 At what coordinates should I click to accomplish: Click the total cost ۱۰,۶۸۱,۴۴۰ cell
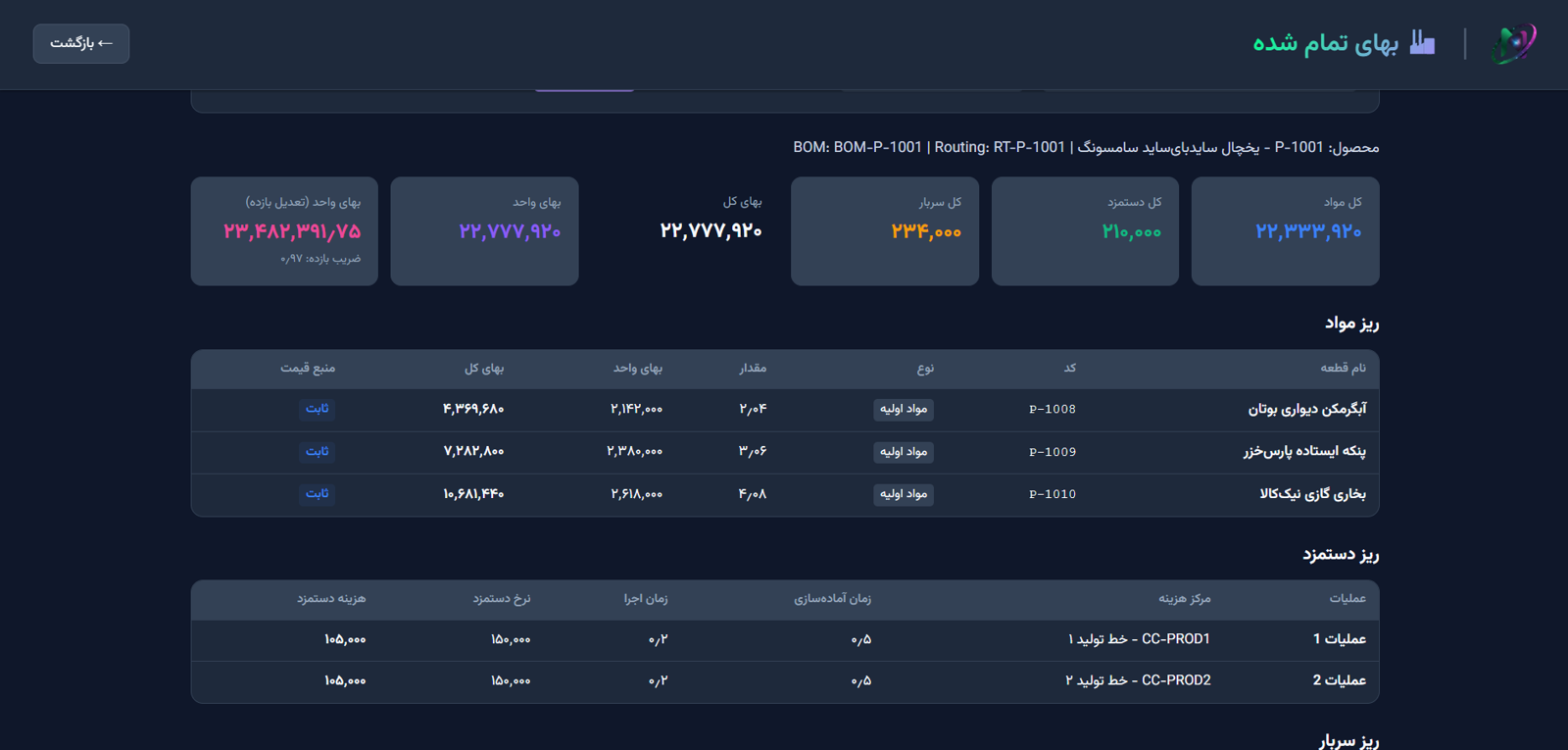click(473, 494)
